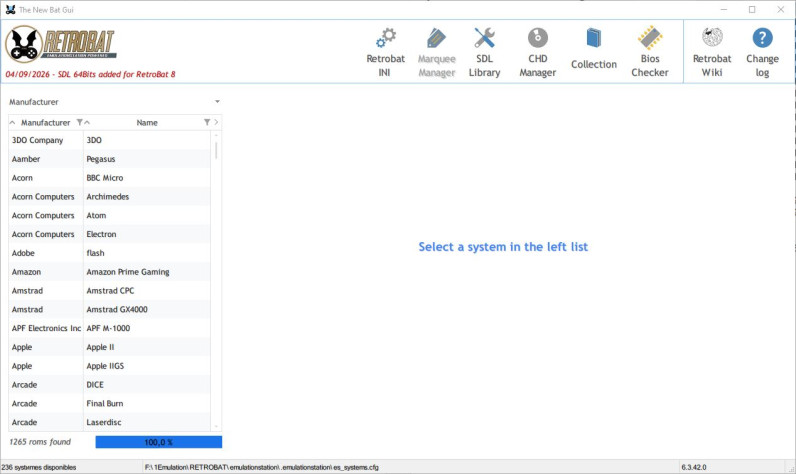Open the CHD Manager disc icon
This screenshot has height=474, width=796.
pyautogui.click(x=538, y=38)
